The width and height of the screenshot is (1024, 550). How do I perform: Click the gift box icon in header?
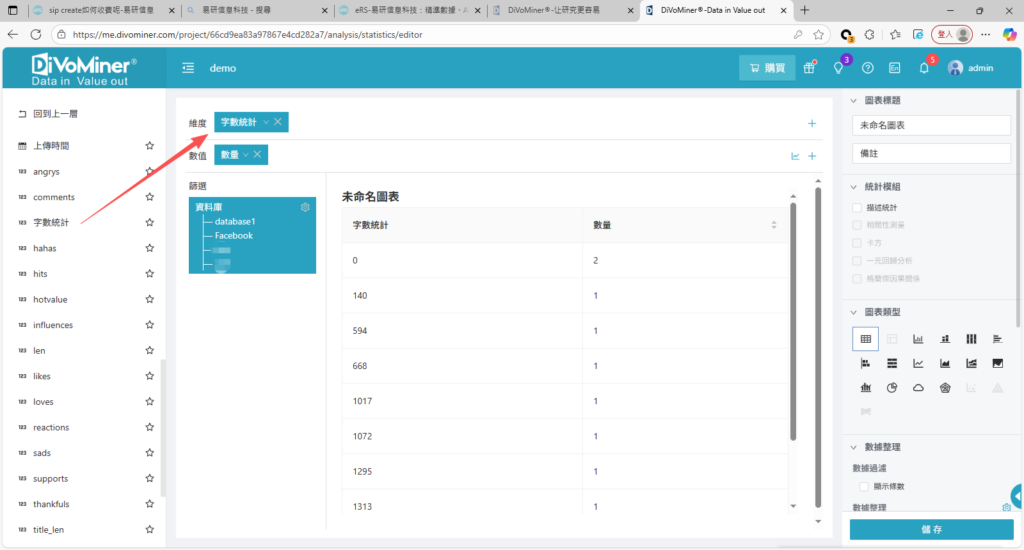point(810,68)
